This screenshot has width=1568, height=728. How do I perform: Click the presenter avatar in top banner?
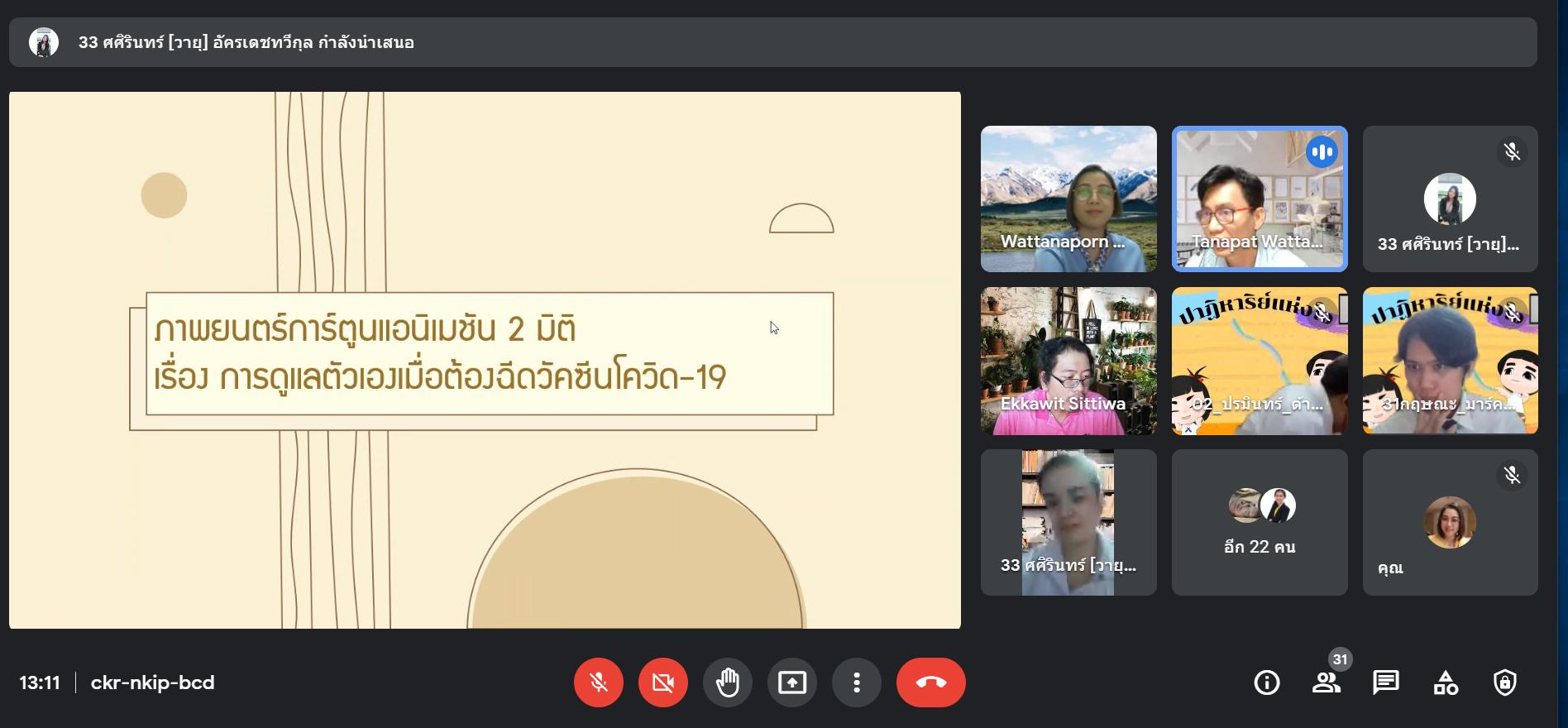click(44, 42)
